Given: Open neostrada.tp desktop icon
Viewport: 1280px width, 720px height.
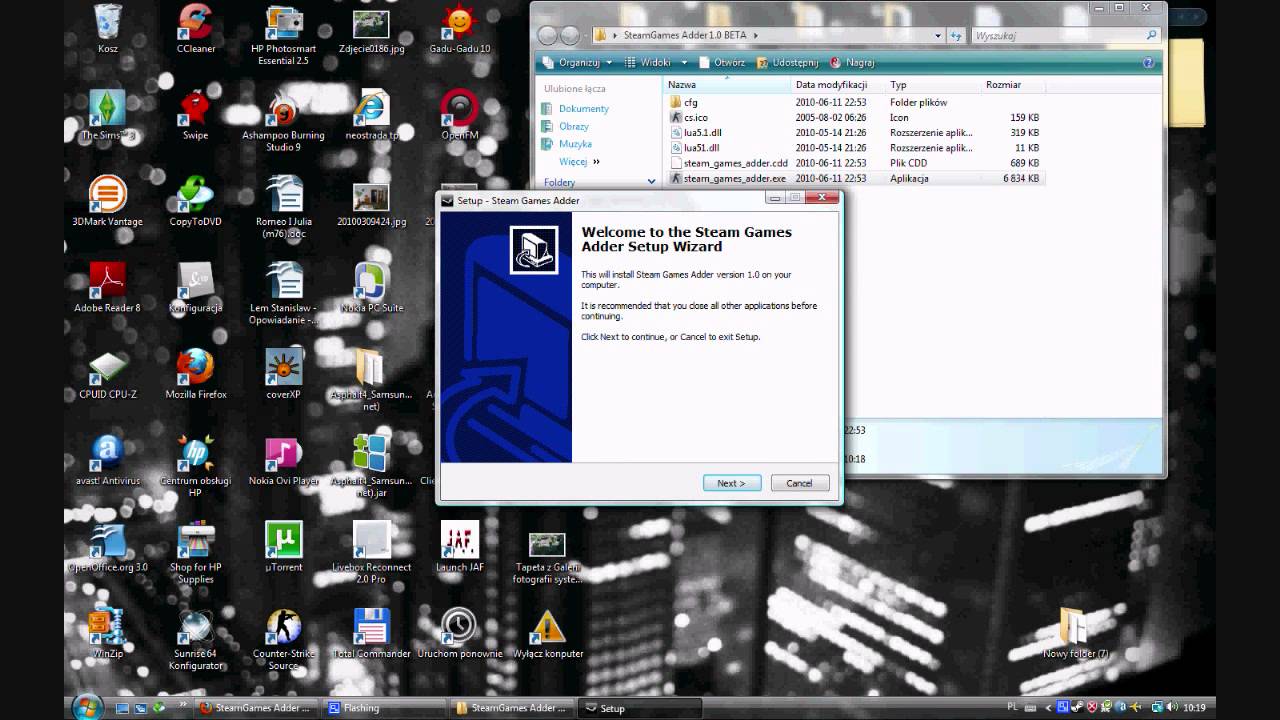Looking at the screenshot, I should click(371, 115).
